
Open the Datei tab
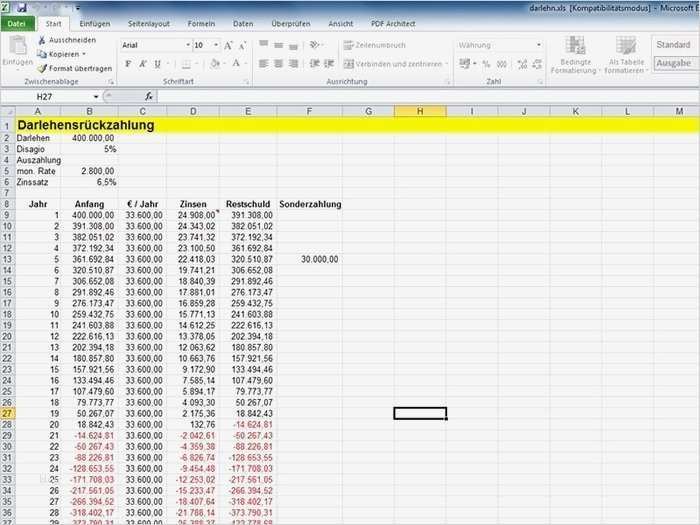(17, 24)
